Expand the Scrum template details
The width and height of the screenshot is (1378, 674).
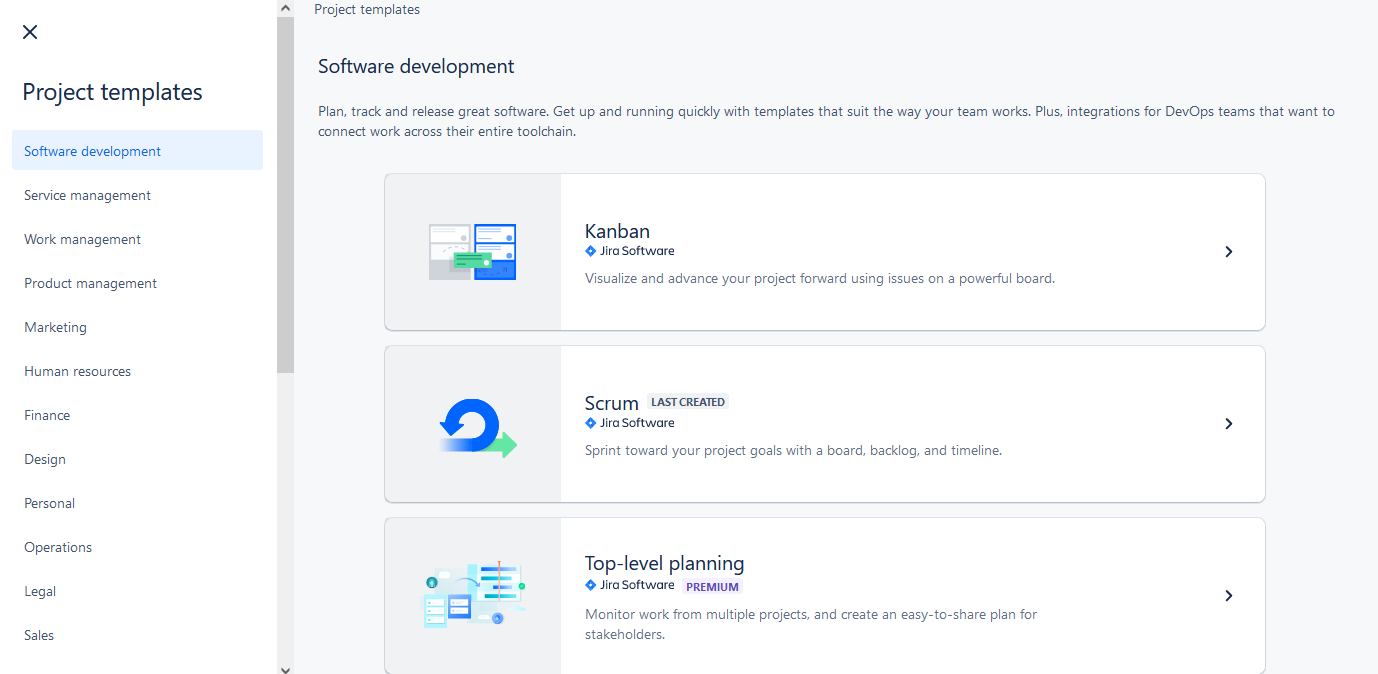(1228, 424)
